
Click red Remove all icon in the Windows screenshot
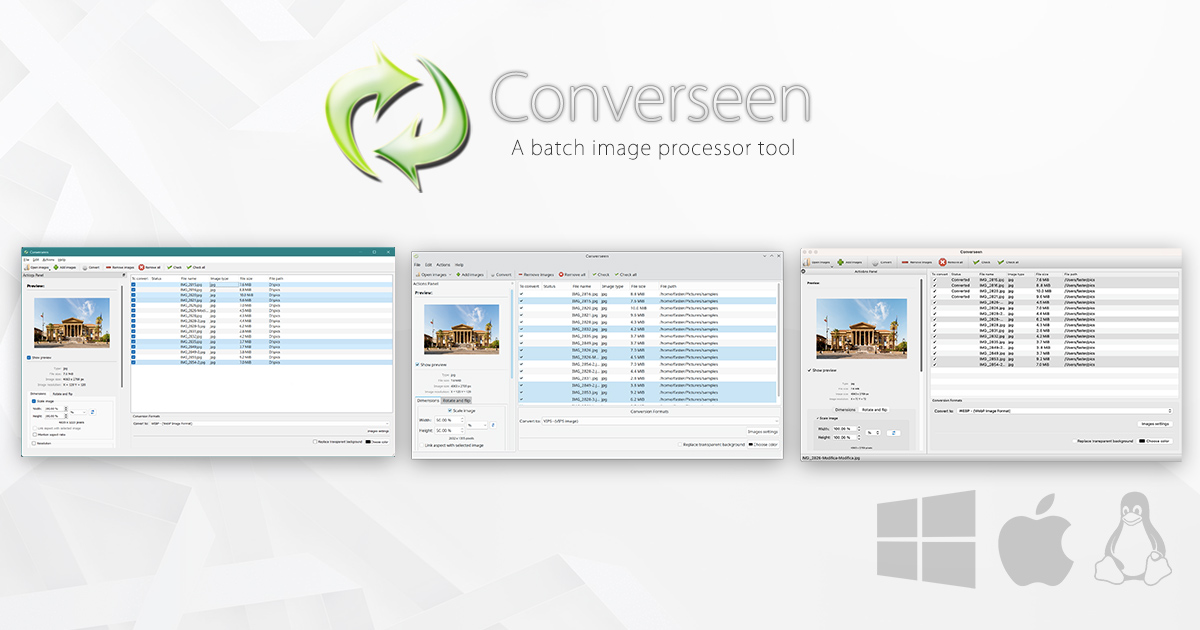(x=141, y=268)
